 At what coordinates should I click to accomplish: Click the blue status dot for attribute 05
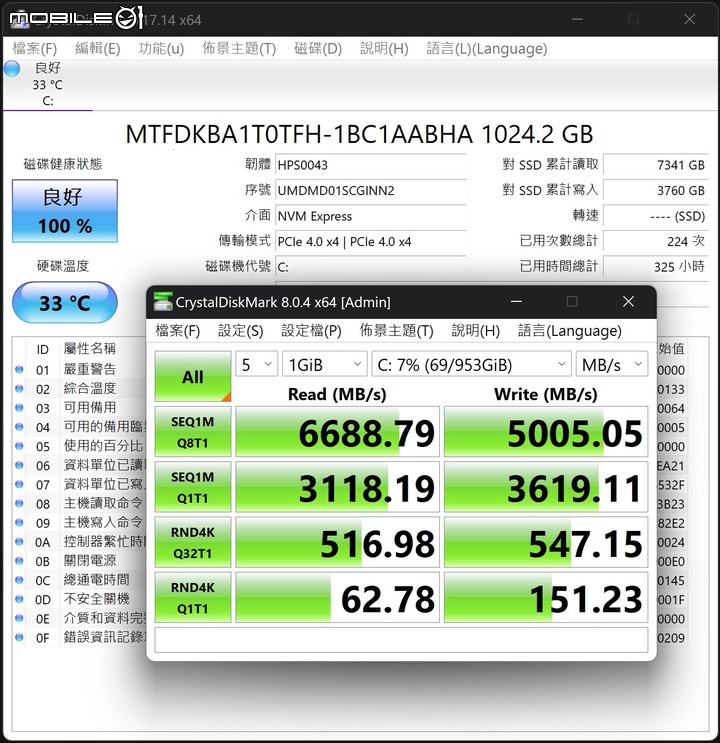click(19, 446)
